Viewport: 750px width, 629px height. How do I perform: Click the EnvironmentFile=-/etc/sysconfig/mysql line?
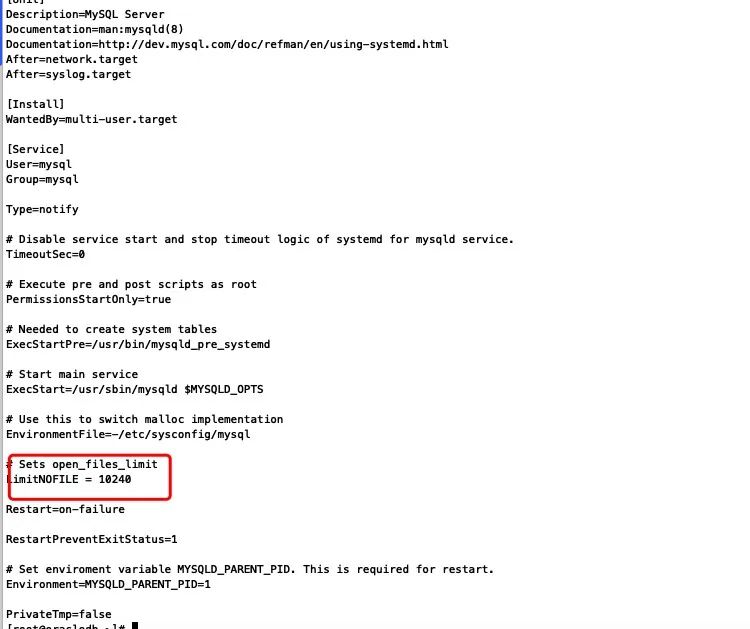tap(128, 434)
